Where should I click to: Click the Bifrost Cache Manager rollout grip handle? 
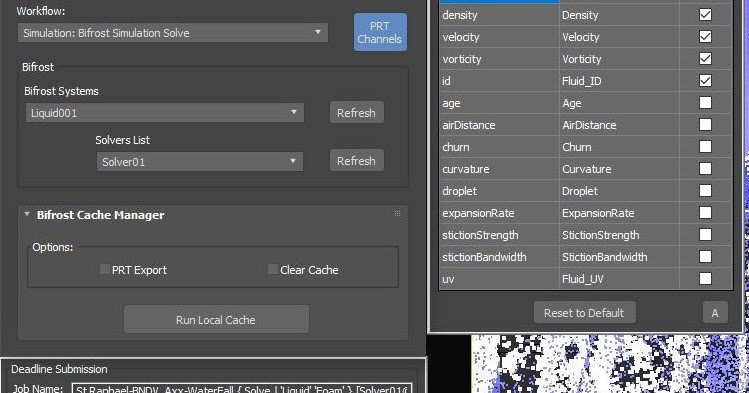click(397, 214)
